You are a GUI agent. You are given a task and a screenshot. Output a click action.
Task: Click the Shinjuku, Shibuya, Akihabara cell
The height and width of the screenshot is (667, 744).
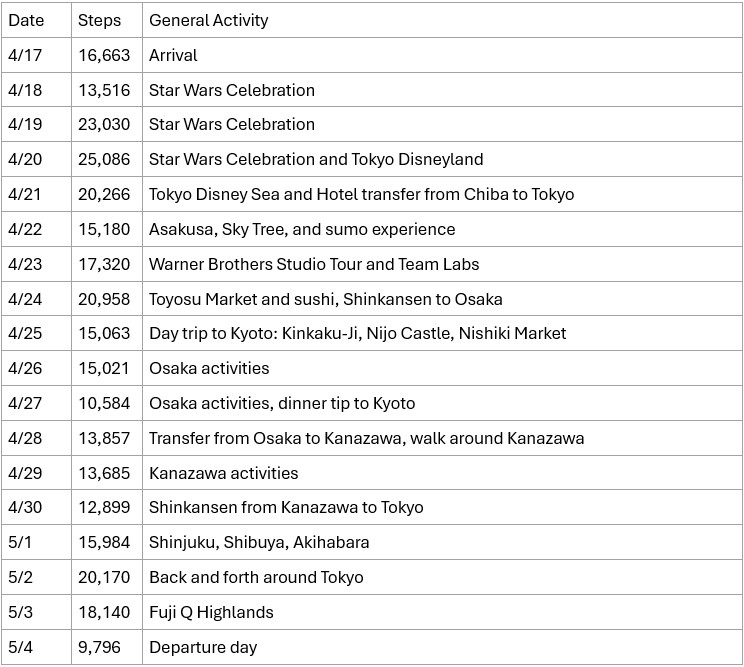tap(259, 542)
